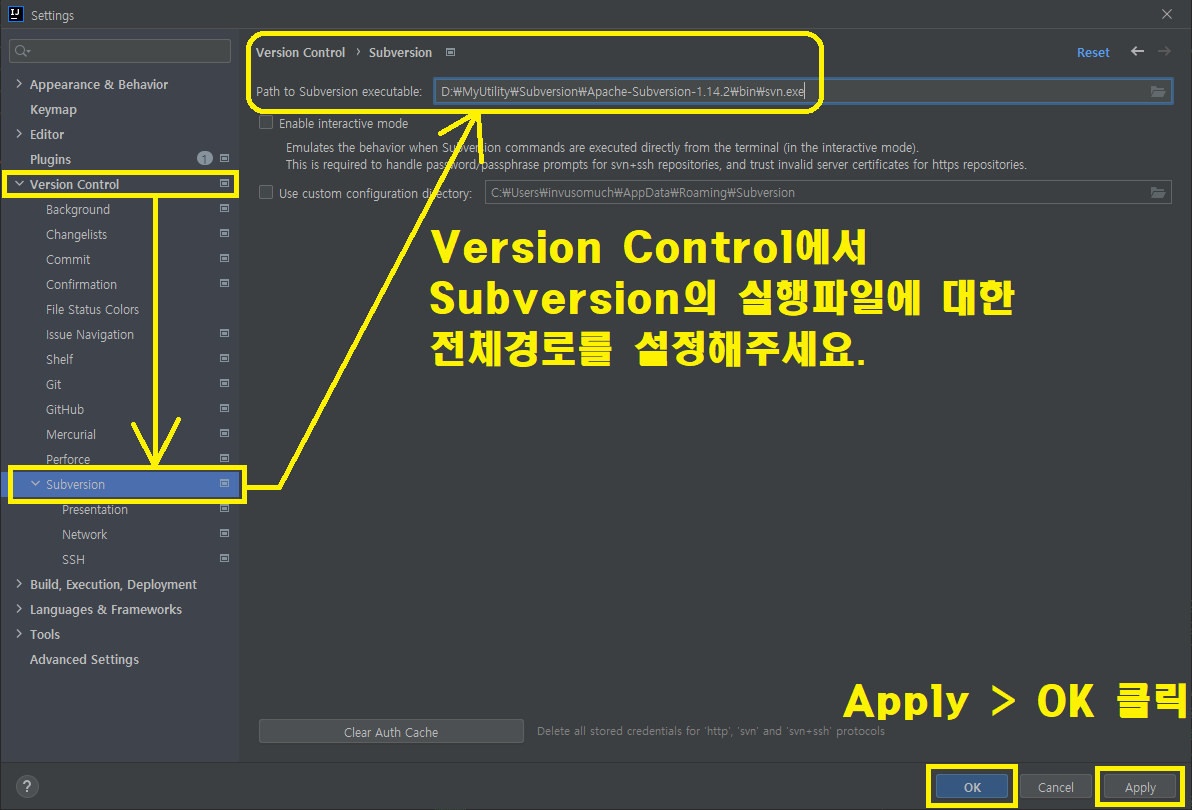
Task: Expand Build, Execution, Deployment
Action: click(x=18, y=584)
